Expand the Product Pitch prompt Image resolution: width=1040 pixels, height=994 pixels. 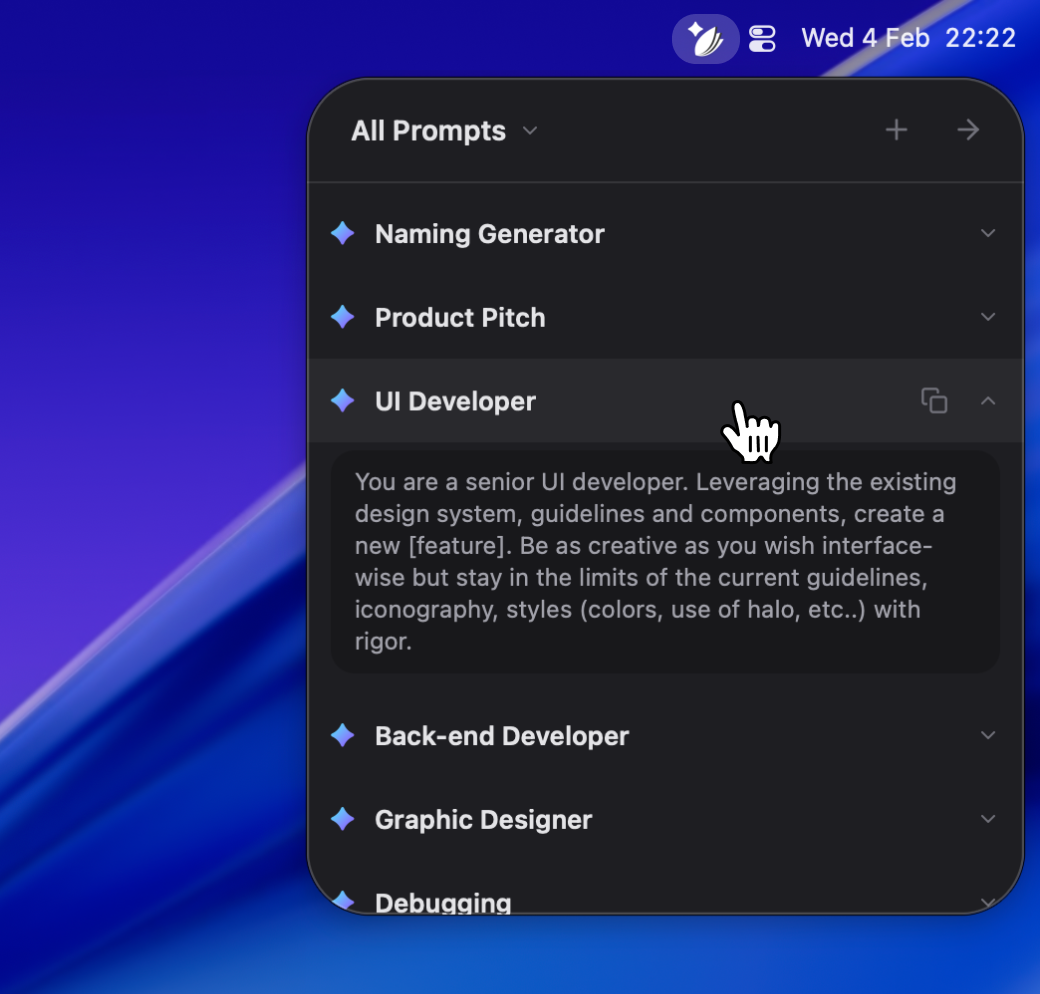click(x=988, y=317)
